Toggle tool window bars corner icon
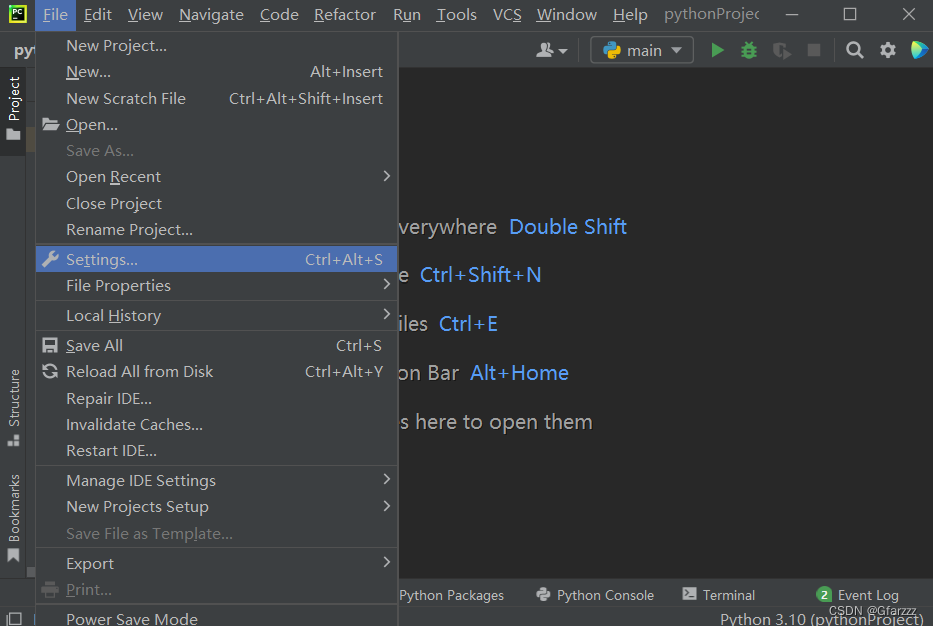This screenshot has width=933, height=626. pyautogui.click(x=13, y=619)
